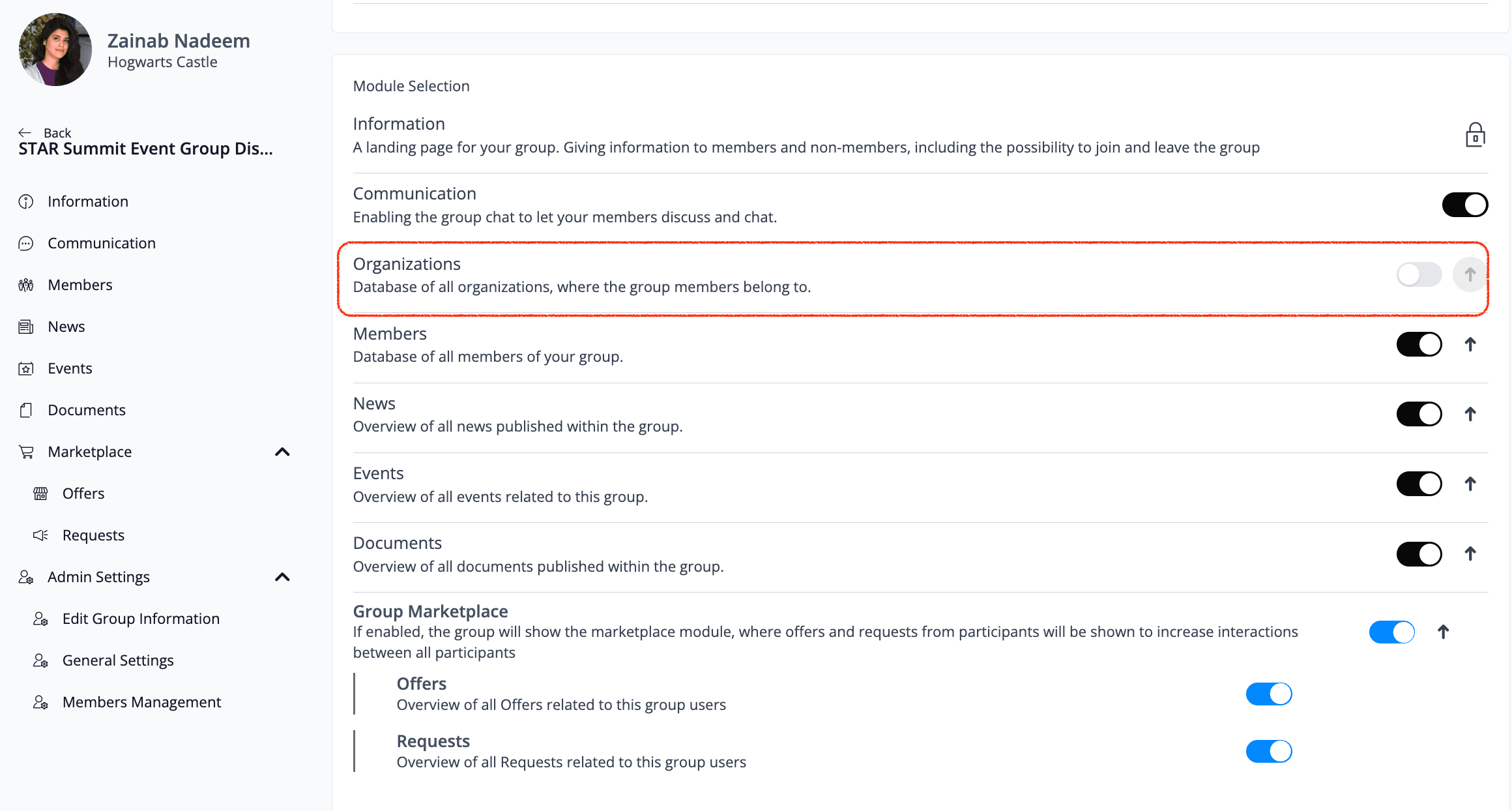Click the shopping cart Marketplace icon
The image size is (1512, 811).
[x=26, y=452]
